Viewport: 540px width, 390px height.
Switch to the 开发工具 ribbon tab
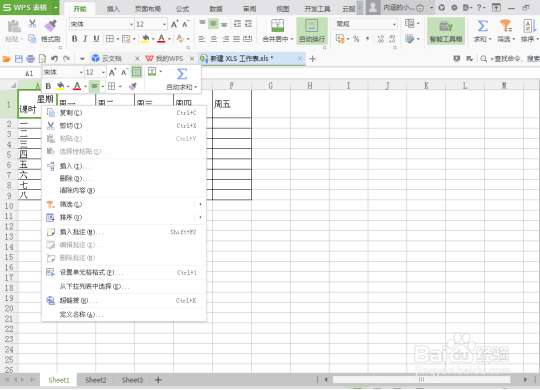pyautogui.click(x=317, y=9)
